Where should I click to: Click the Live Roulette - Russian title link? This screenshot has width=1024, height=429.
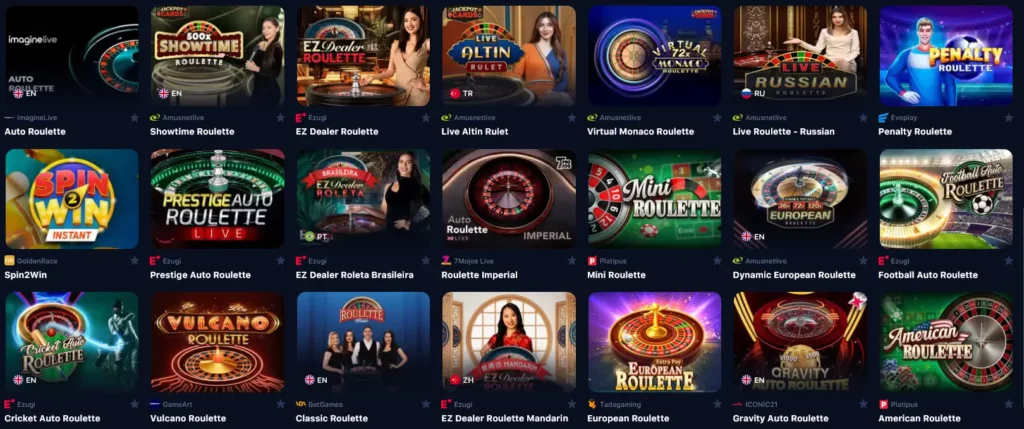pos(784,132)
